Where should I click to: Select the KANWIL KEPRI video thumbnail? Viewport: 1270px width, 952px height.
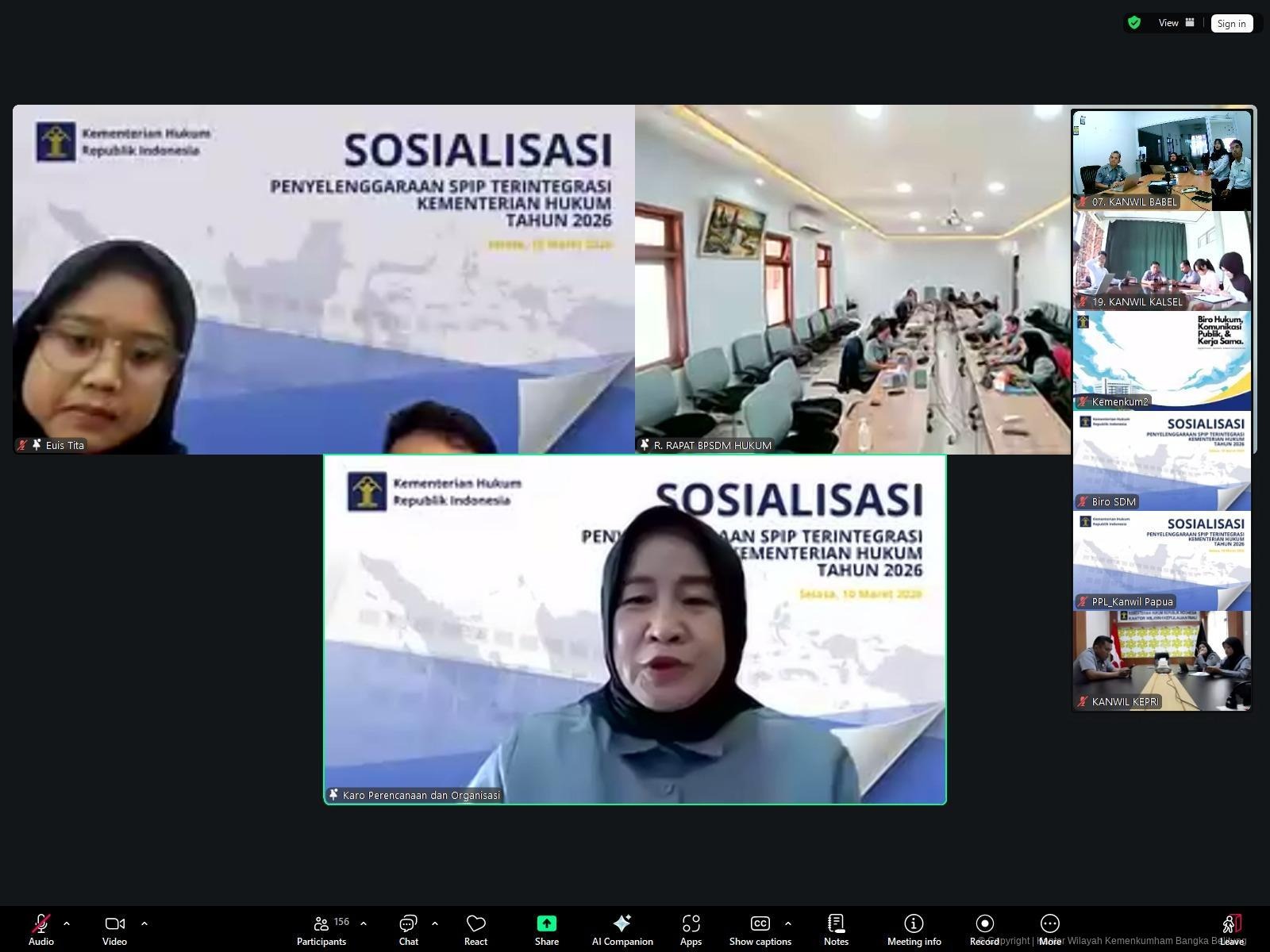1162,660
